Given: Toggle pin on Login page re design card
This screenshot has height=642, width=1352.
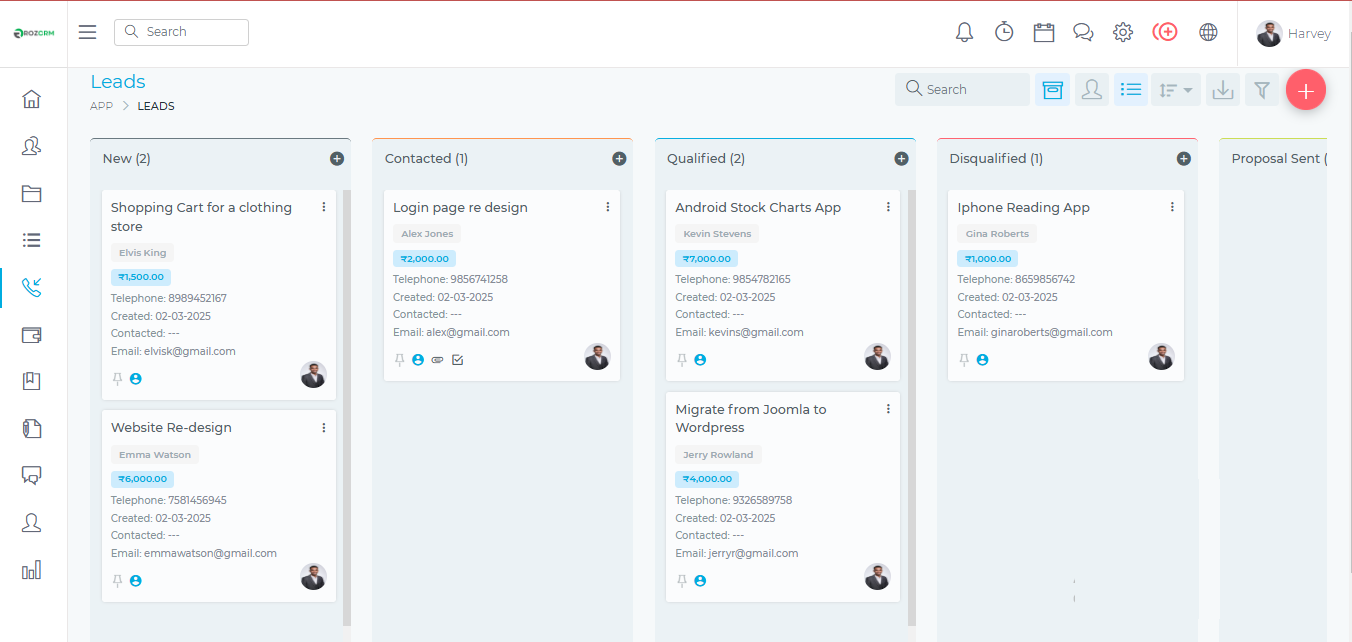Looking at the screenshot, I should point(400,360).
